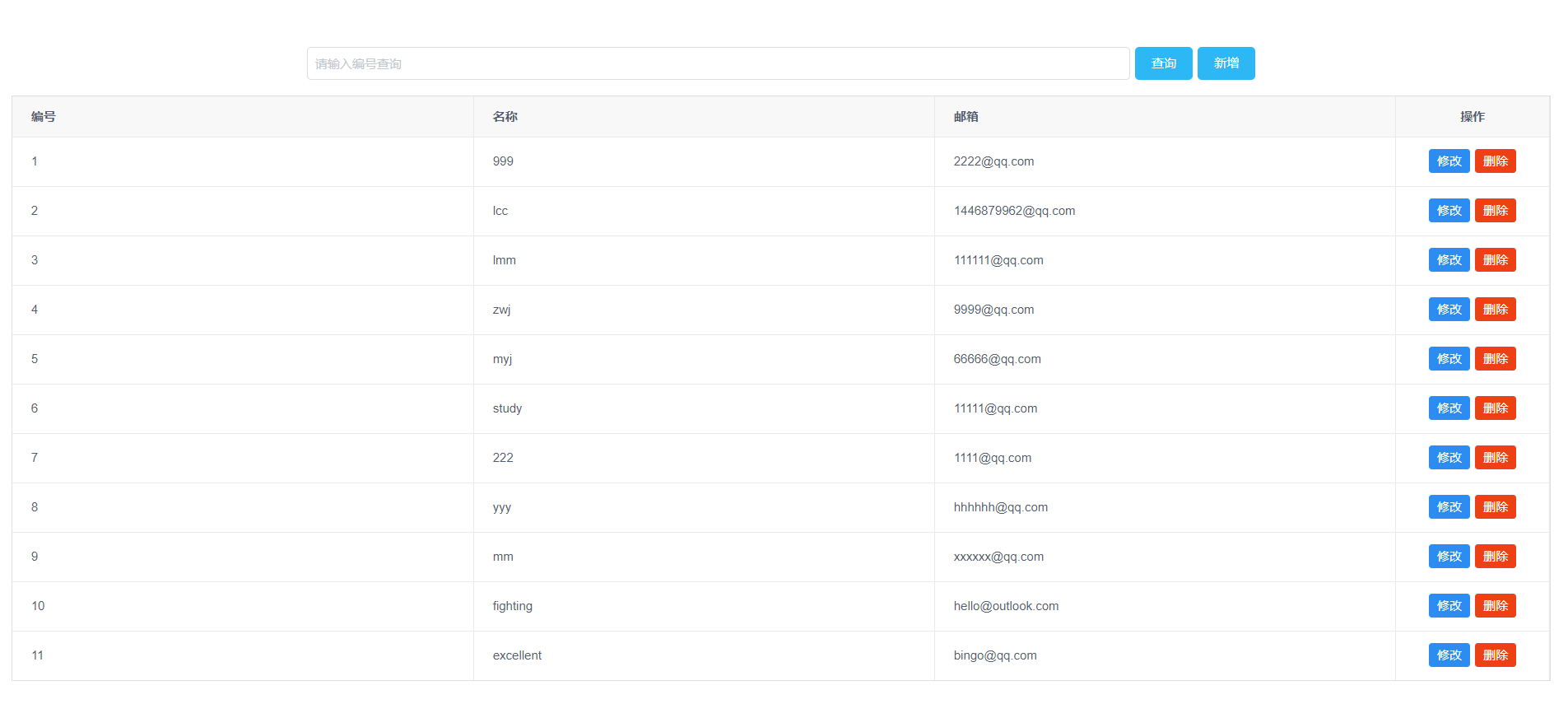1568x704 pixels.
Task: Click the email bingo@qq.com
Action: coord(995,655)
